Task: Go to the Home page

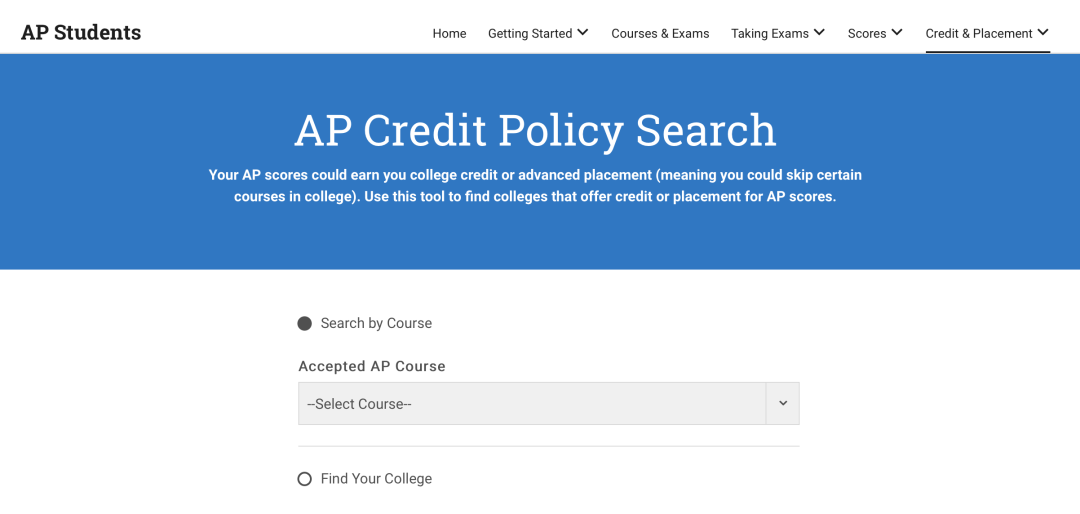Action: (x=449, y=33)
